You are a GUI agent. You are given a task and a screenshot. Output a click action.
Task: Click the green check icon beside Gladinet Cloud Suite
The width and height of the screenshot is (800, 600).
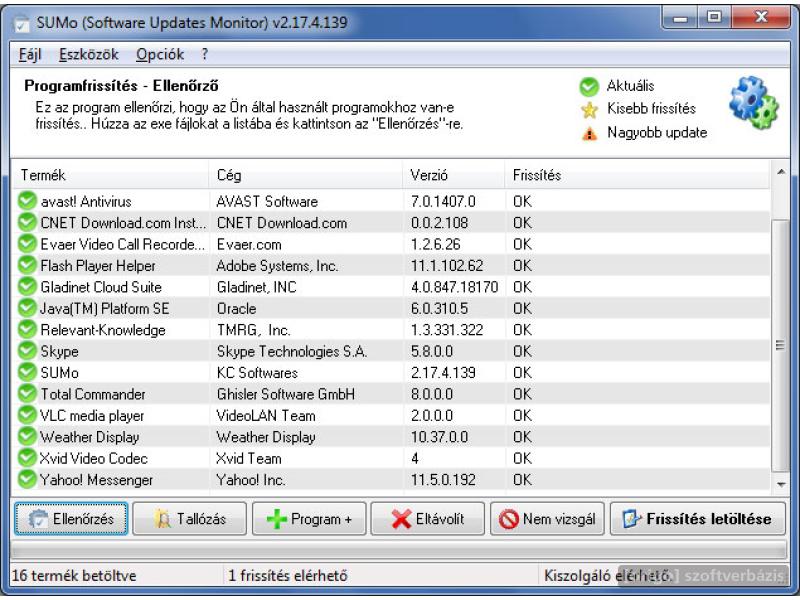pos(27,287)
